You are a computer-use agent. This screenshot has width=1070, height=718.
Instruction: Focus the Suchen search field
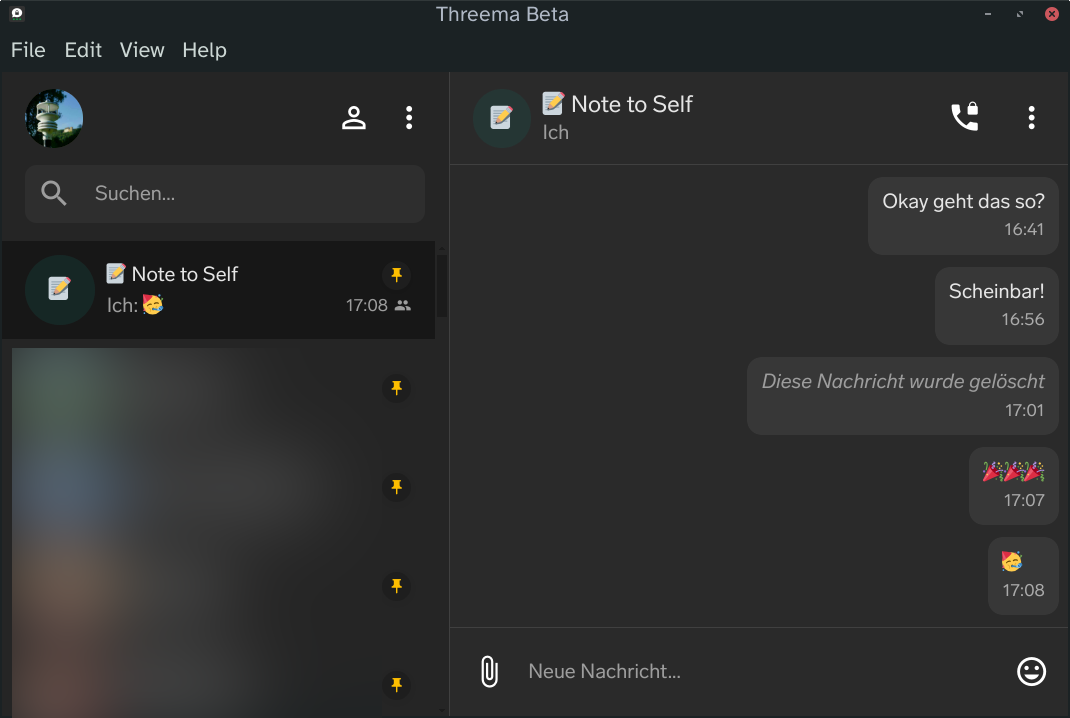250,194
